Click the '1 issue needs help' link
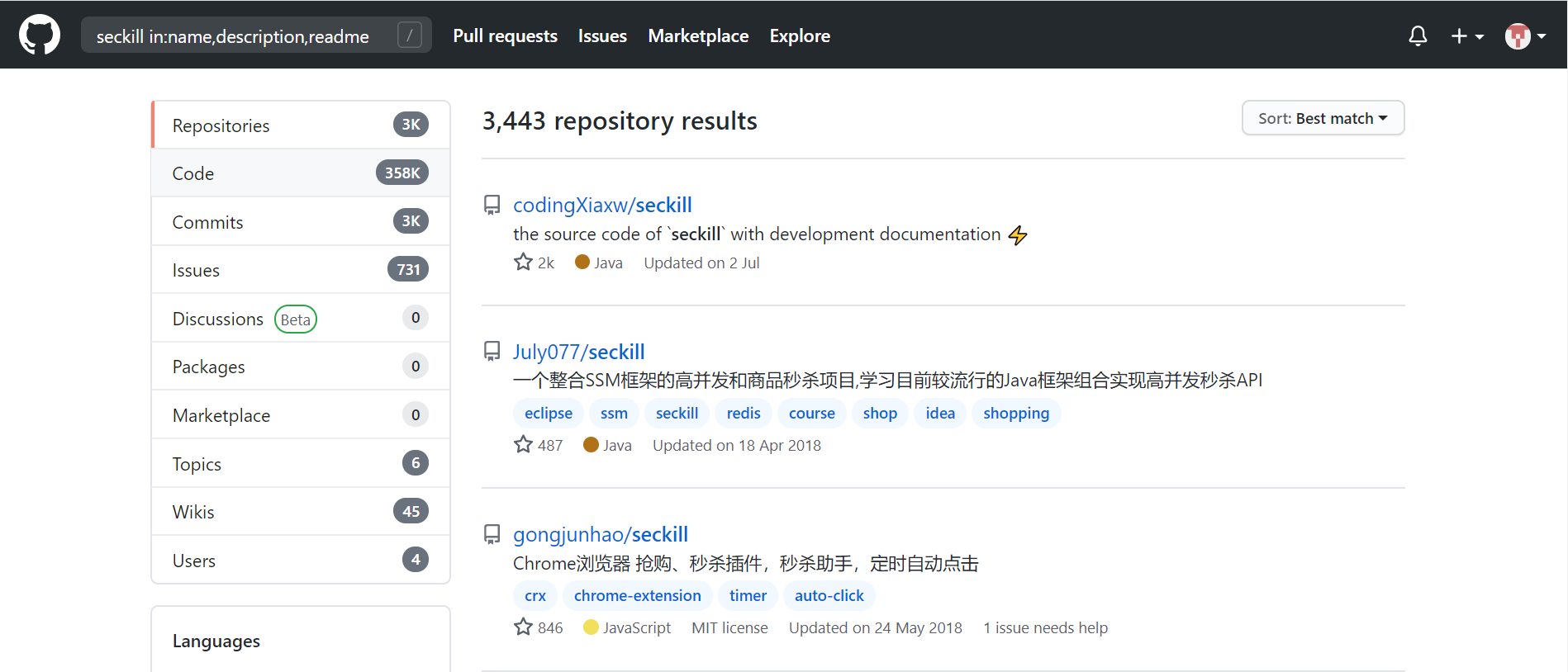1568x672 pixels. 1045,627
